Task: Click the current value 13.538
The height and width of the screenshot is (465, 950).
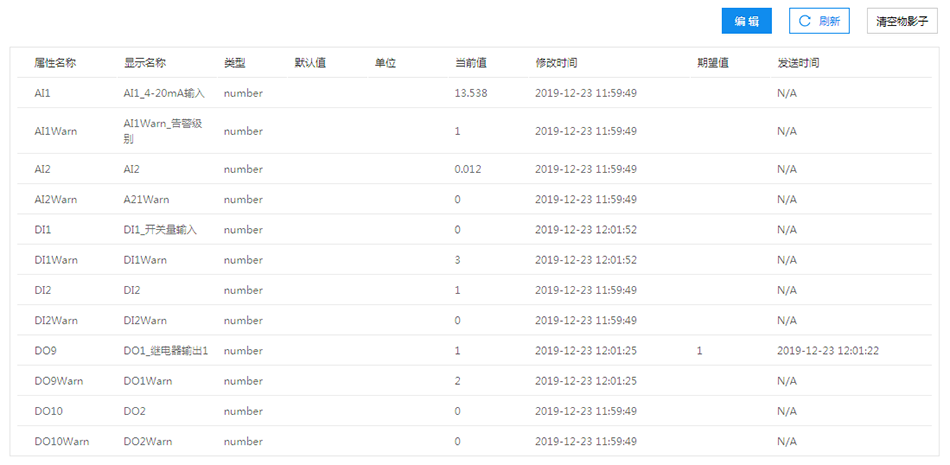Action: click(470, 93)
